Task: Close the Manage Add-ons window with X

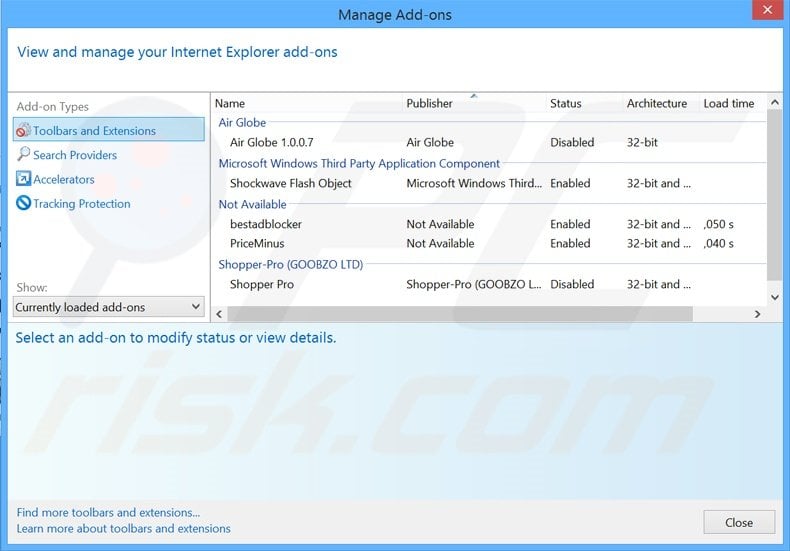Action: 767,10
